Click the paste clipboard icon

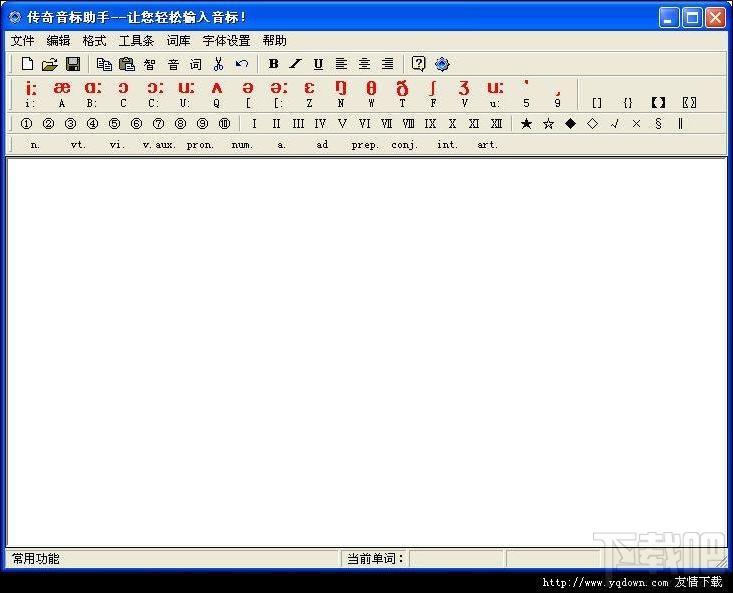tap(127, 64)
